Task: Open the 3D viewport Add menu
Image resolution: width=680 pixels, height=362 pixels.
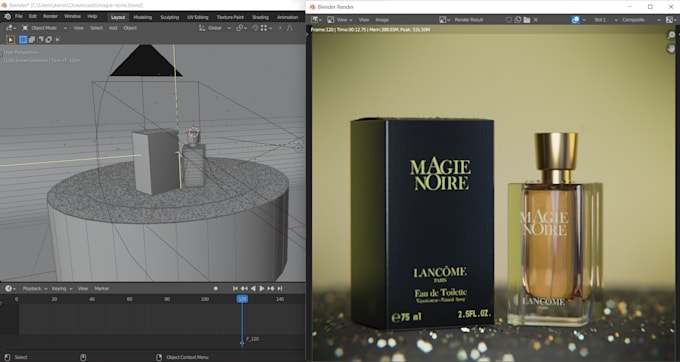Action: 113,28
